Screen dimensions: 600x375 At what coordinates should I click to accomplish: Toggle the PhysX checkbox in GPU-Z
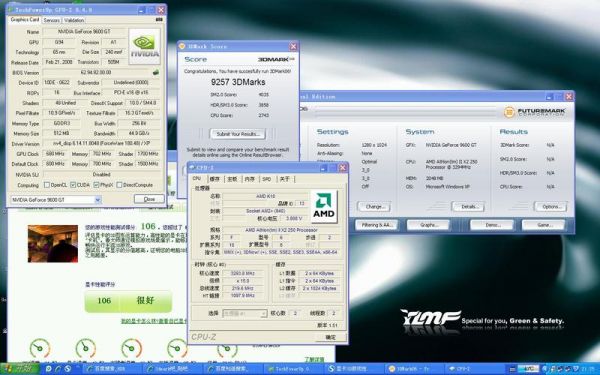tap(96, 185)
